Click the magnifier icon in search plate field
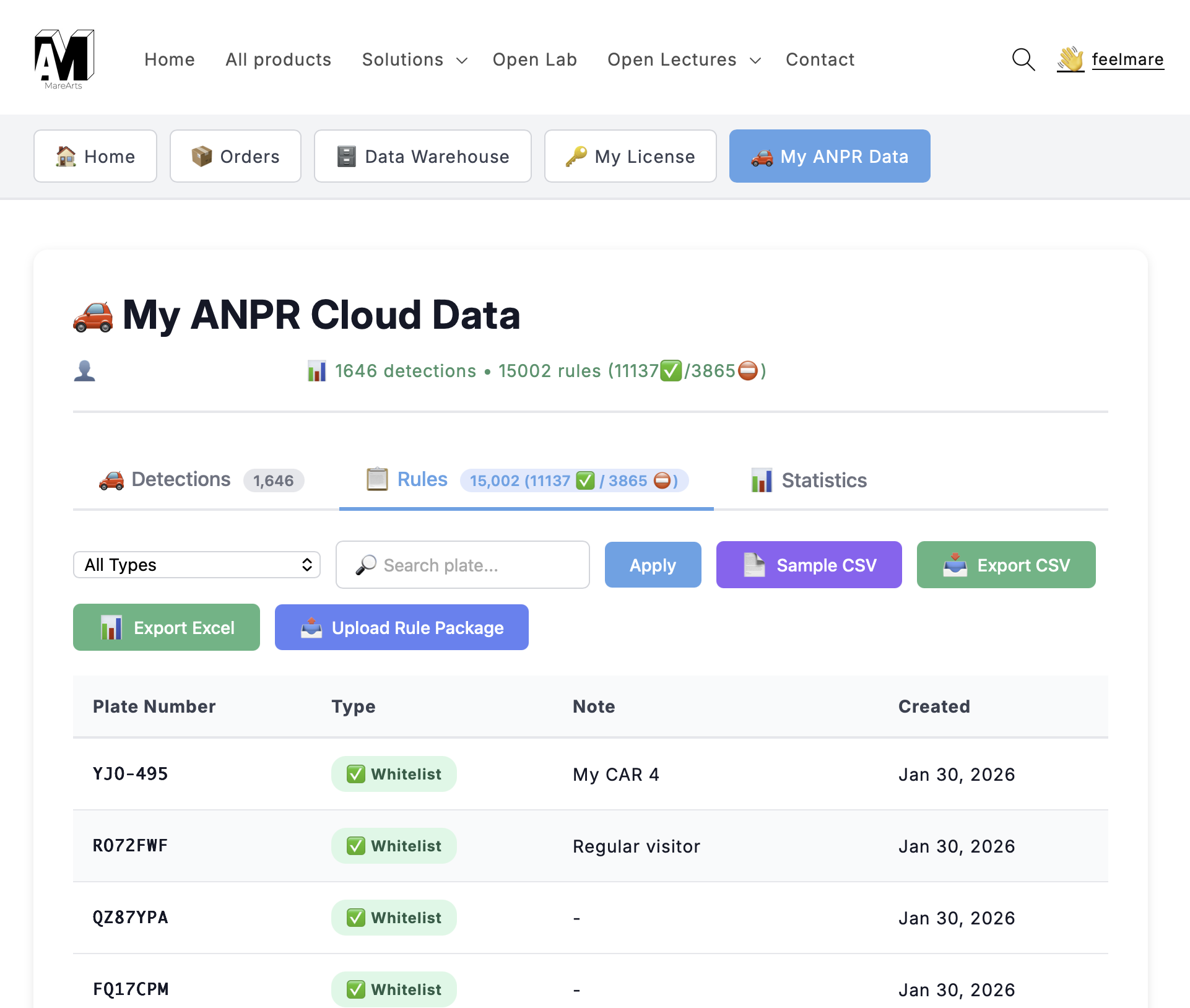 366,565
